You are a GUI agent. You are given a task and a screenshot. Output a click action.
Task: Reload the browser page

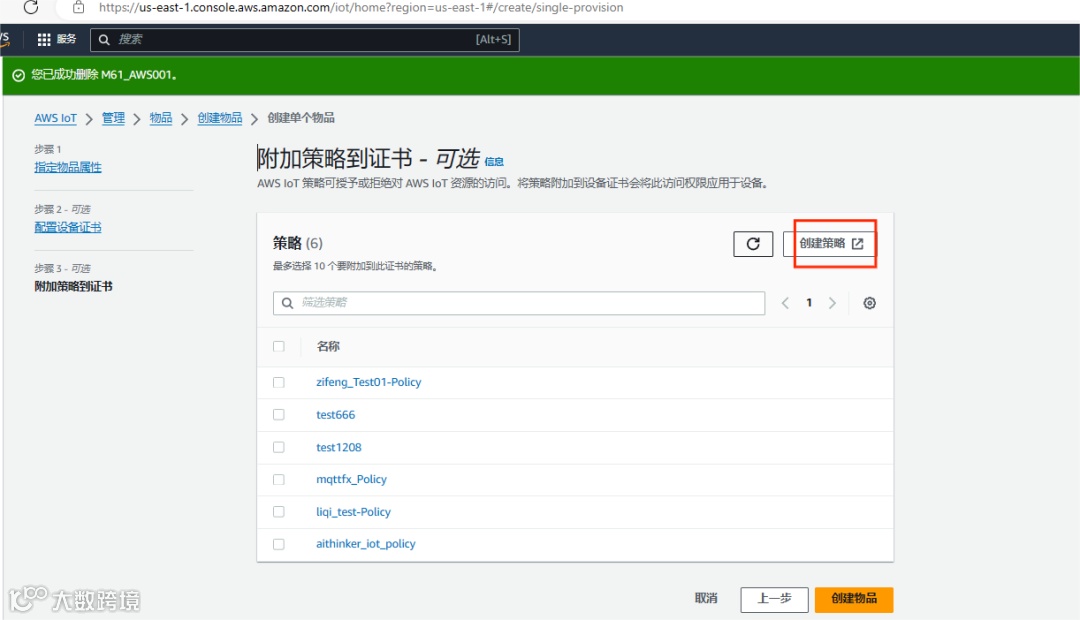30,7
